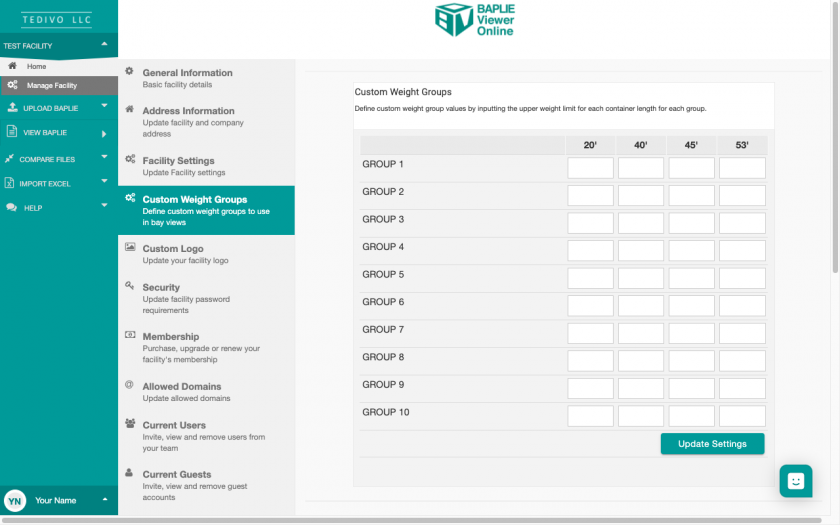The height and width of the screenshot is (525, 840).
Task: Click the Compare Files icon
Action: coord(9,159)
